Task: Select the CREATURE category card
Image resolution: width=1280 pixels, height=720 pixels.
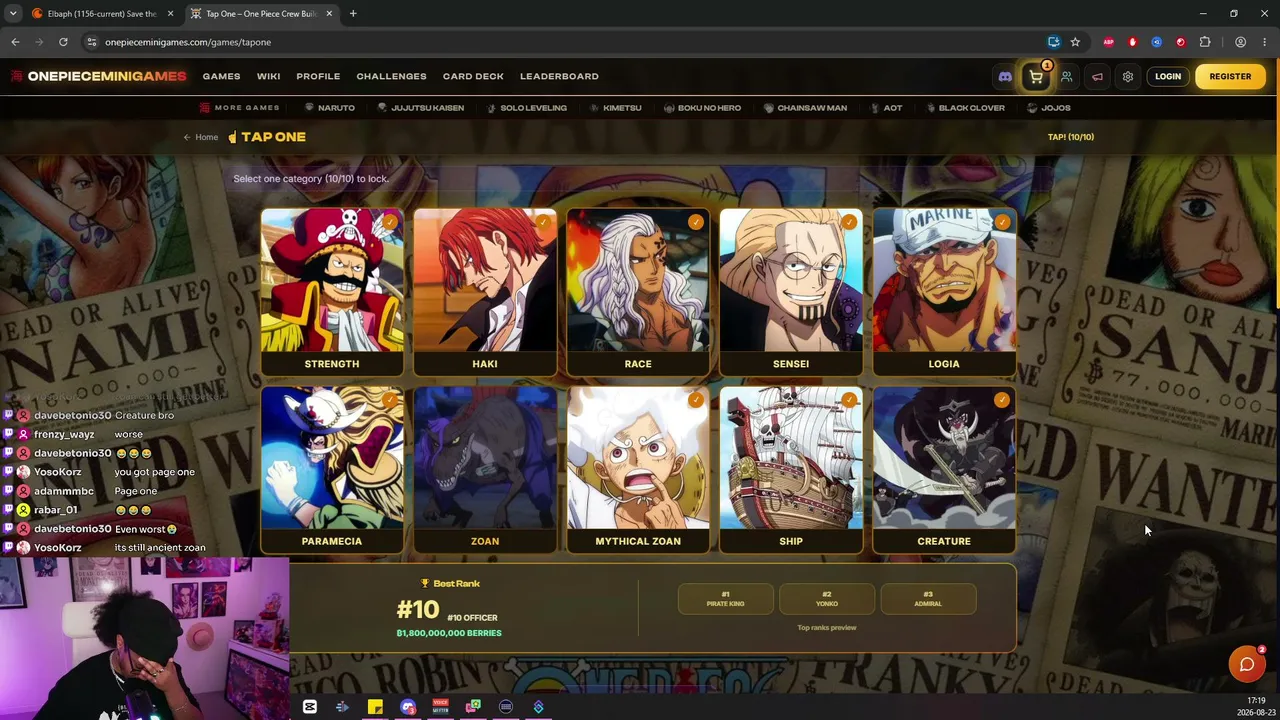Action: (x=944, y=469)
